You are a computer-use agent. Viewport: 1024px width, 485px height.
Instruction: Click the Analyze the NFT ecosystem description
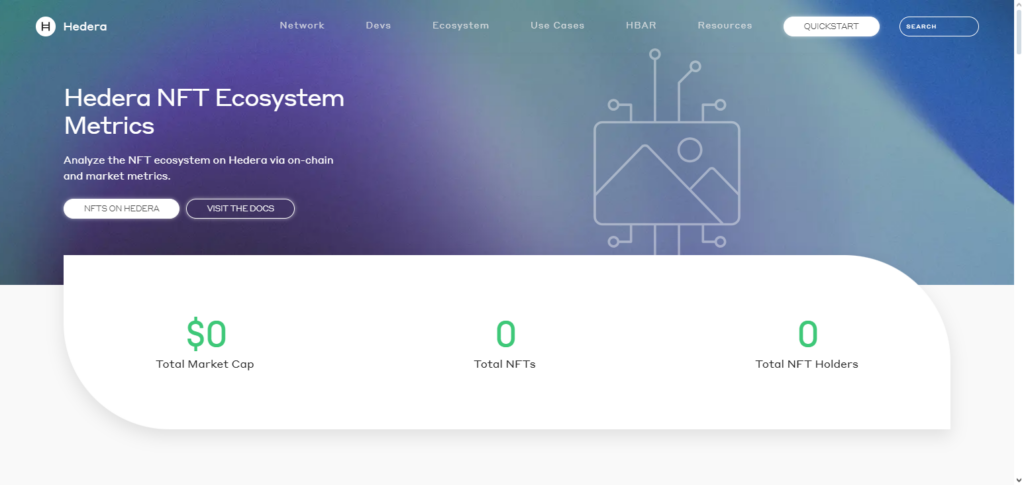click(199, 168)
